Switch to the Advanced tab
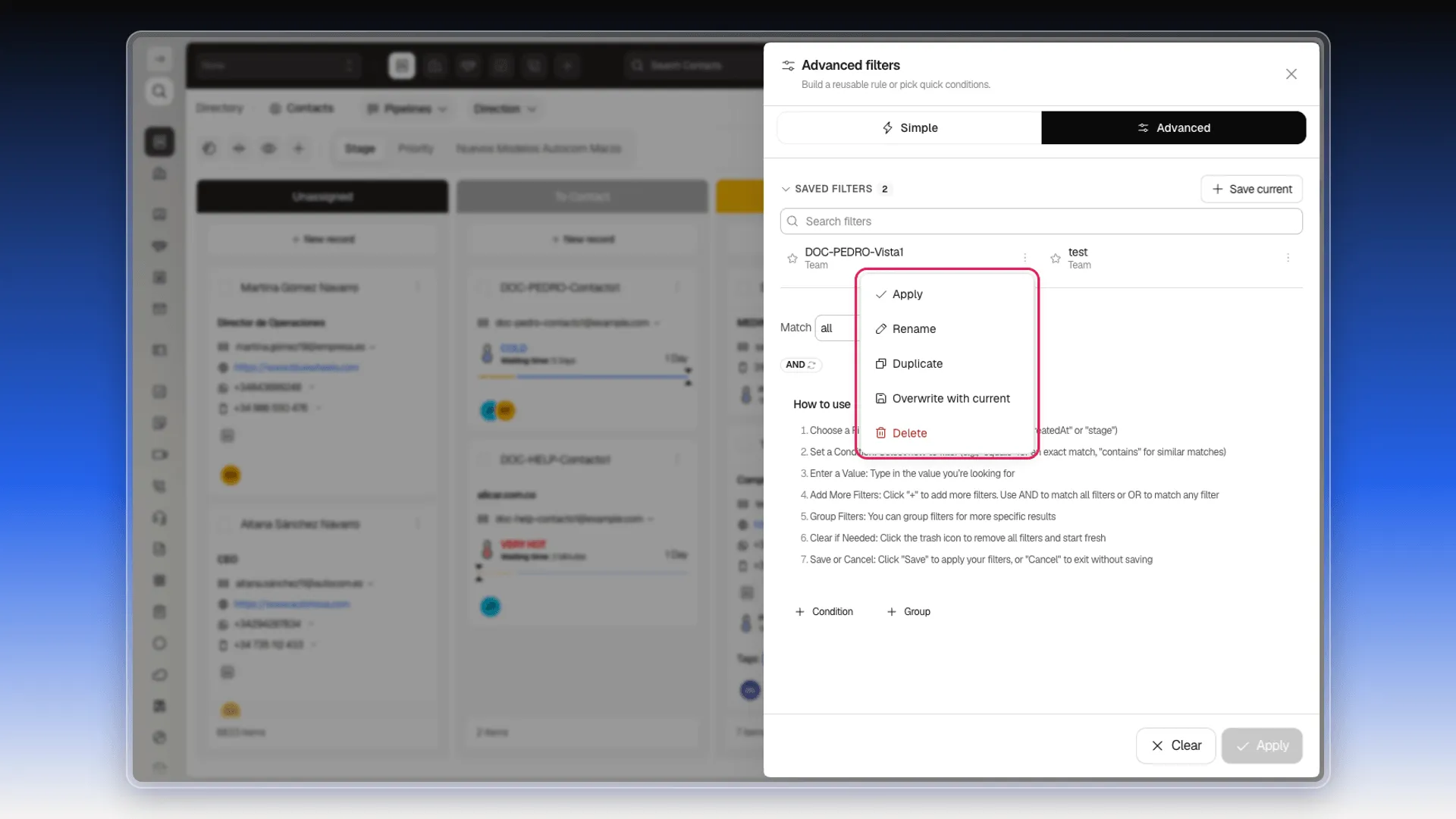The width and height of the screenshot is (1456, 819). click(x=1173, y=128)
